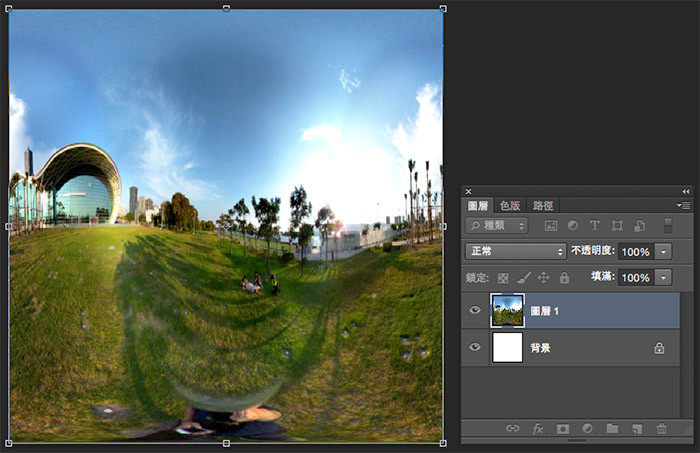Create a new group with folder icon
Screen dimensions: 700x453
[x=612, y=428]
